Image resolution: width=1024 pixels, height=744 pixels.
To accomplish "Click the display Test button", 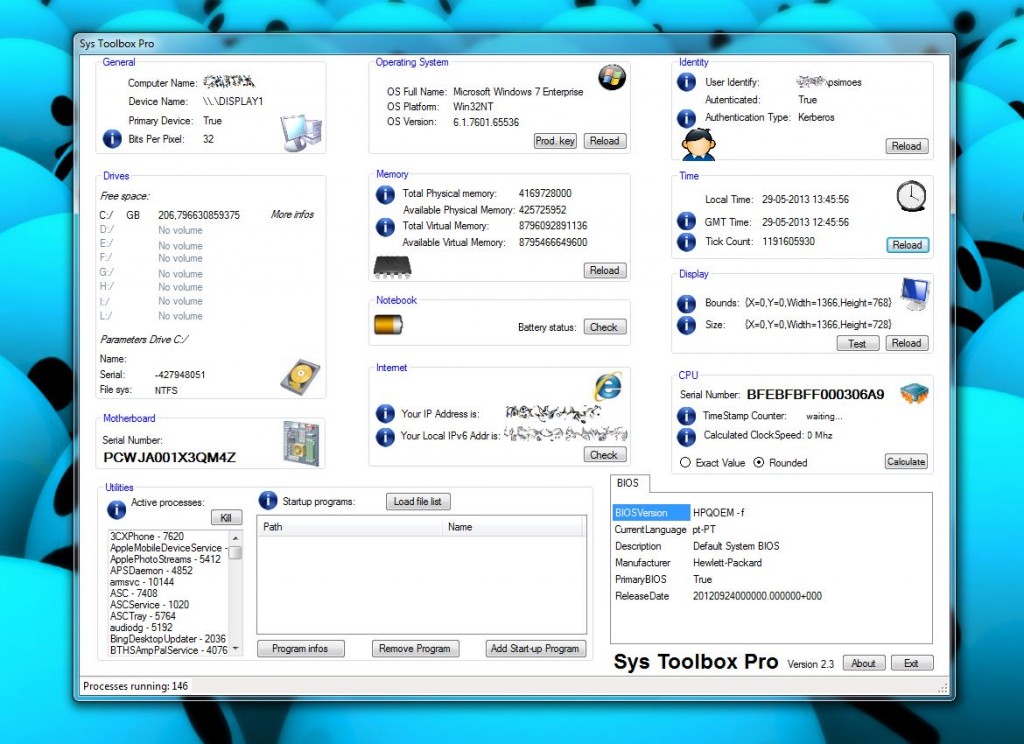I will pyautogui.click(x=857, y=344).
